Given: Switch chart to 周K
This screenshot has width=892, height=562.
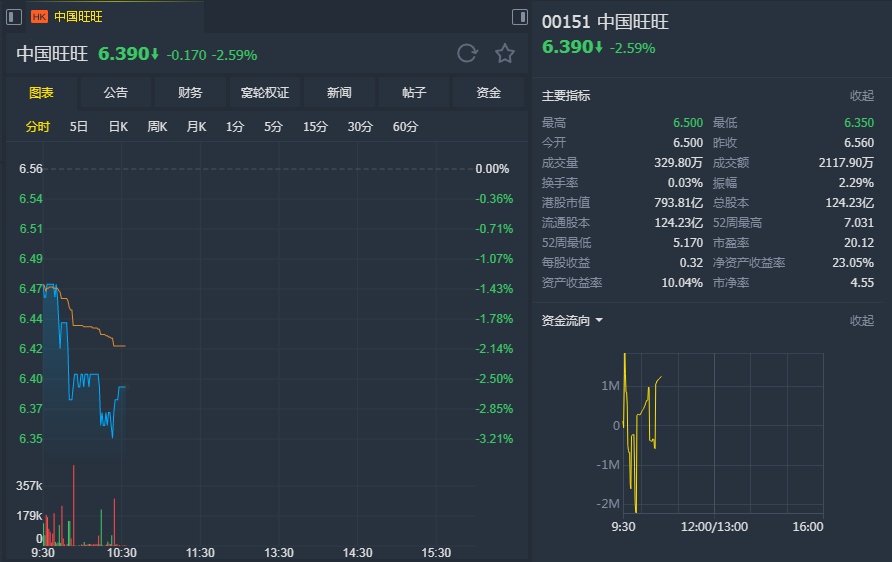Looking at the screenshot, I should (157, 126).
